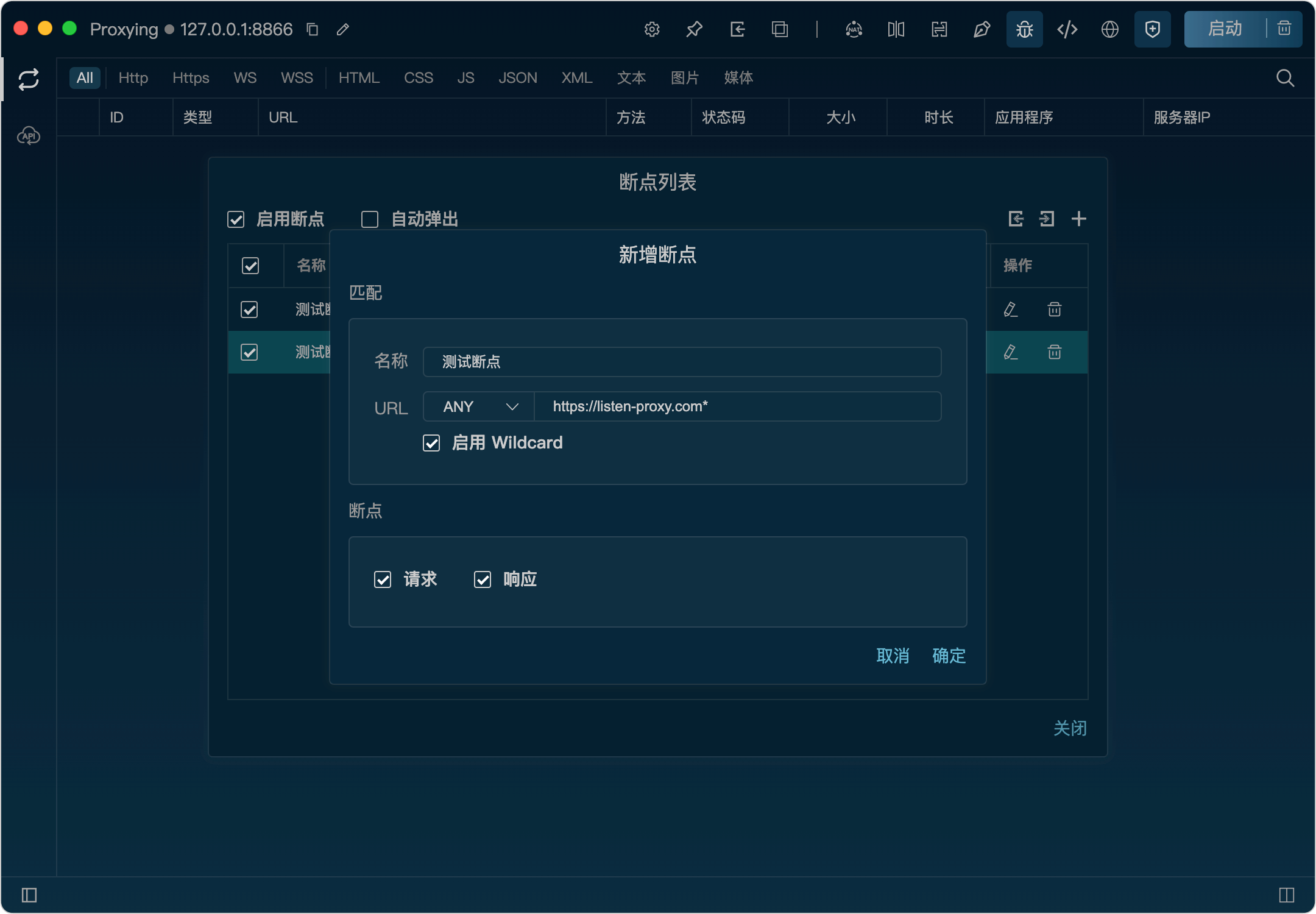Enable the 自动弹出 checkbox
1316x914 pixels.
coord(370,219)
